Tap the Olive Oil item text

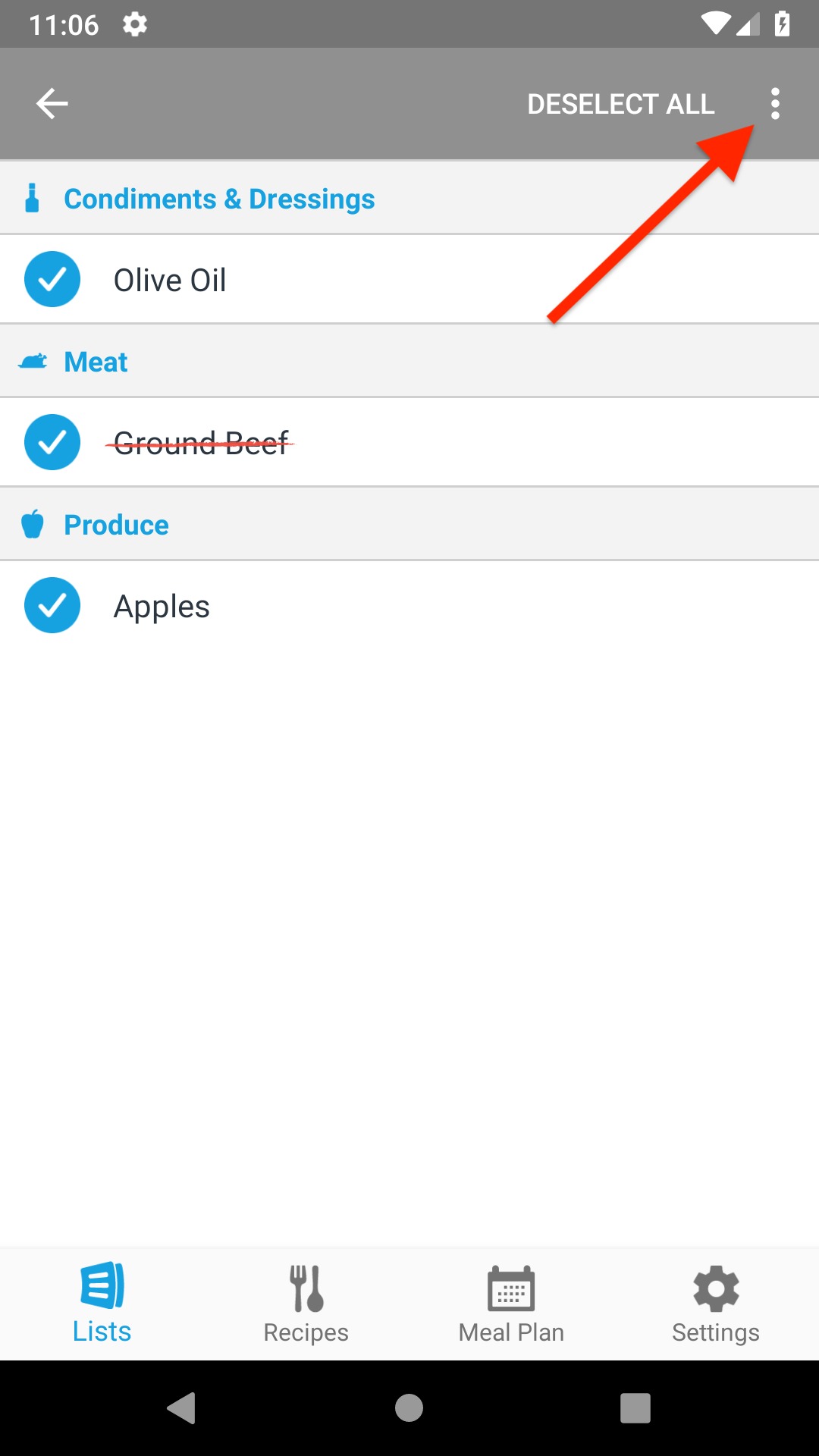pos(170,281)
